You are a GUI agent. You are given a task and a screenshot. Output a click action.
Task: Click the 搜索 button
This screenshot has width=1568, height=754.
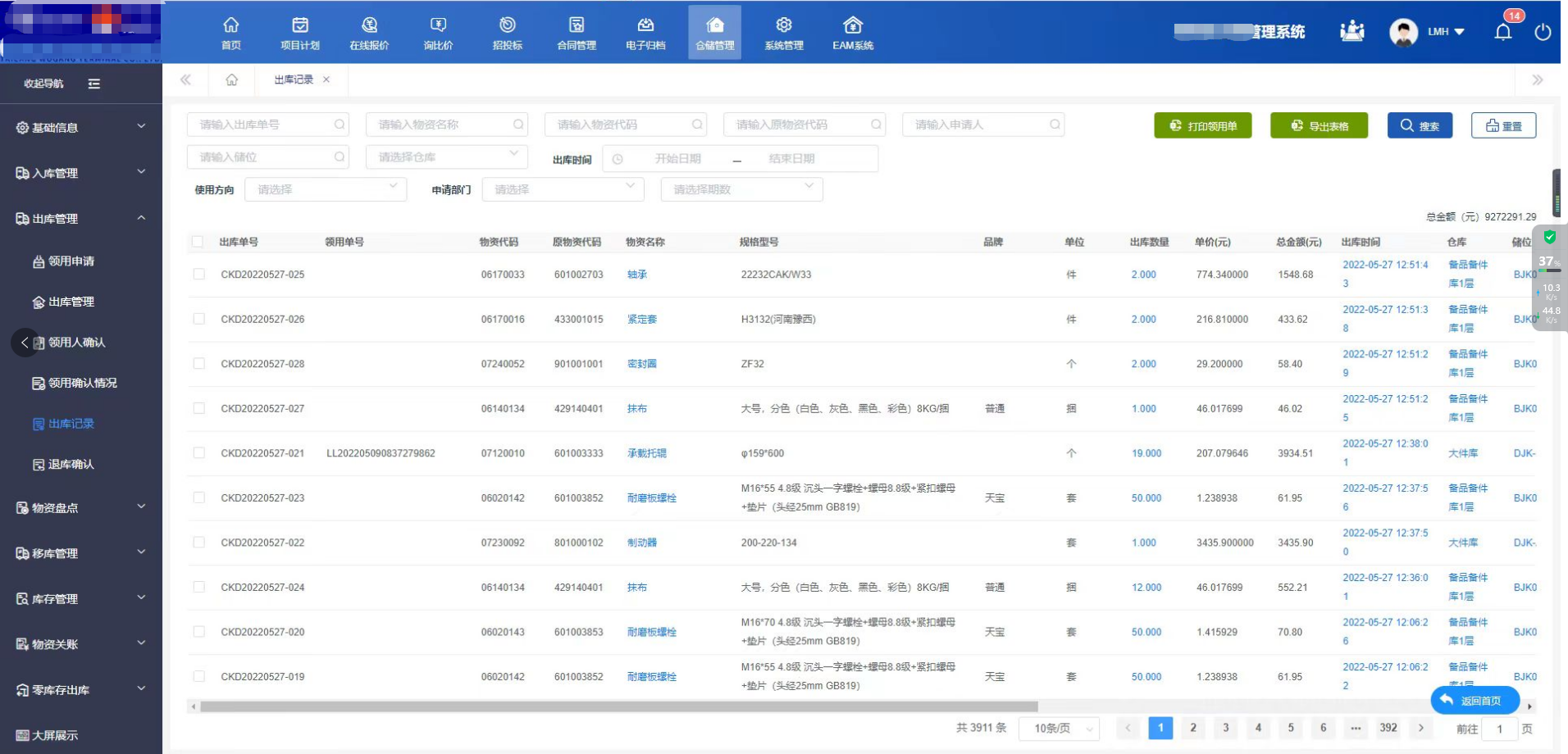1420,125
